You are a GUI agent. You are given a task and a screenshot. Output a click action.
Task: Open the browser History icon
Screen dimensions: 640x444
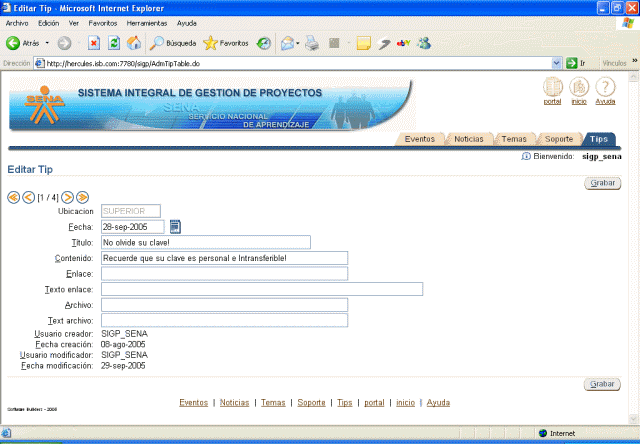(264, 43)
